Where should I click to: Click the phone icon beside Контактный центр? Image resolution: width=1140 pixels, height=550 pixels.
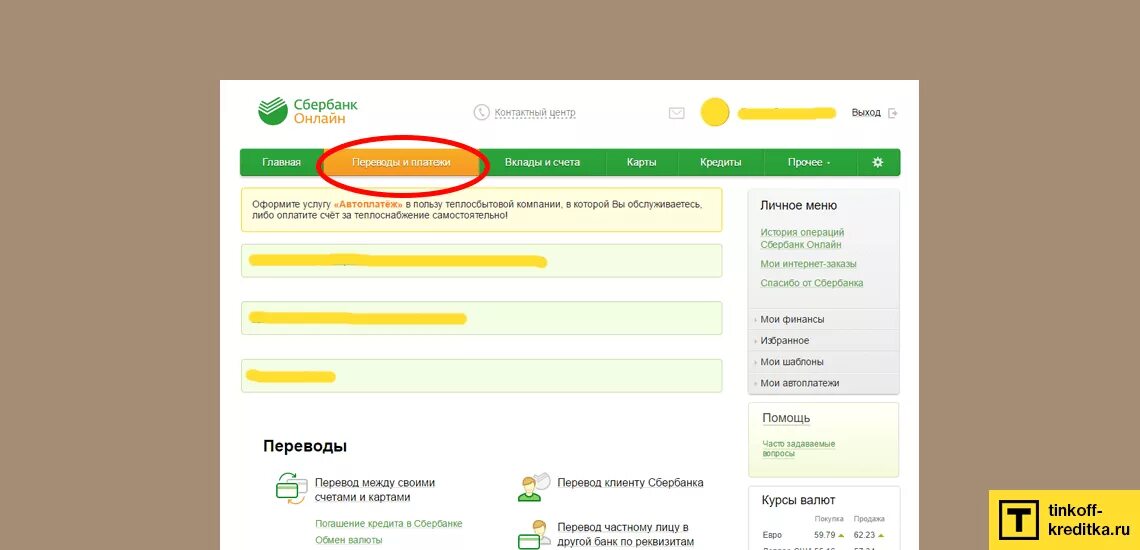481,113
